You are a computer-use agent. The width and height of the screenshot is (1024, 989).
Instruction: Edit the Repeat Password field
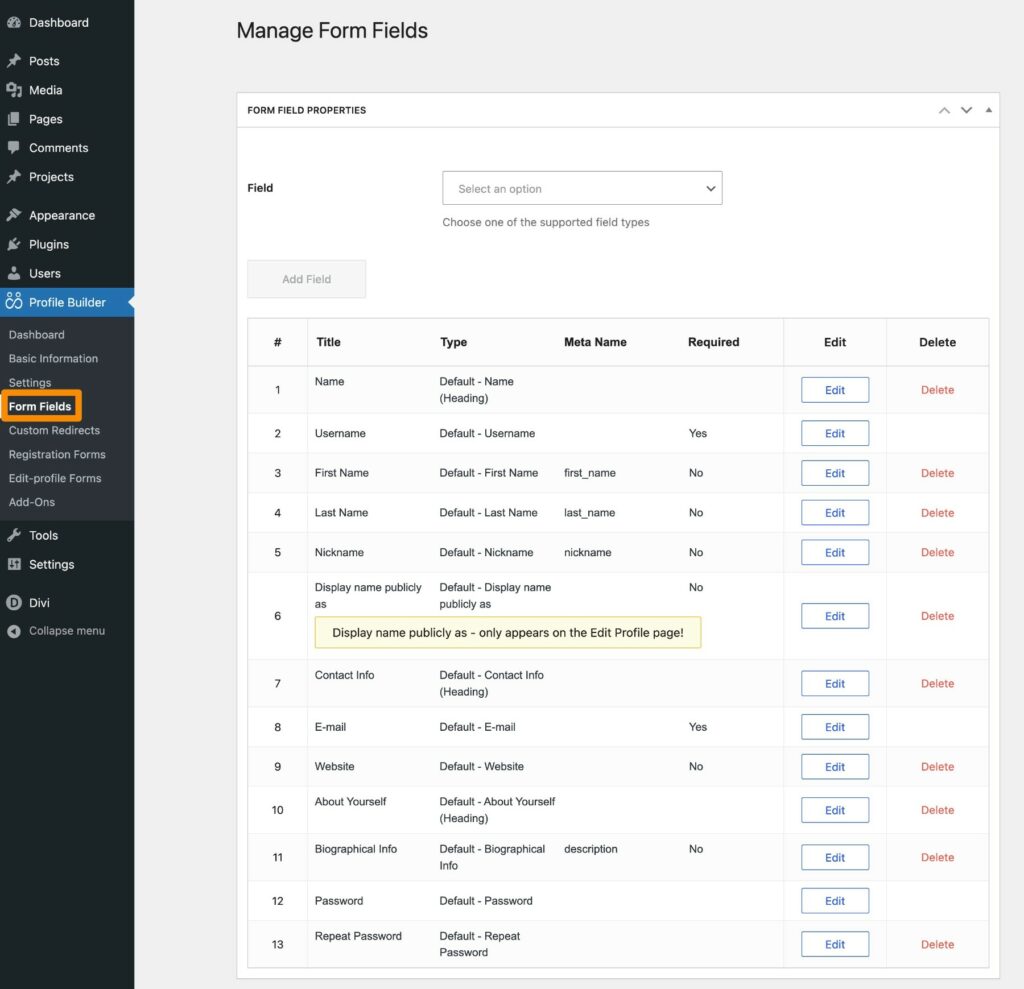pos(835,945)
